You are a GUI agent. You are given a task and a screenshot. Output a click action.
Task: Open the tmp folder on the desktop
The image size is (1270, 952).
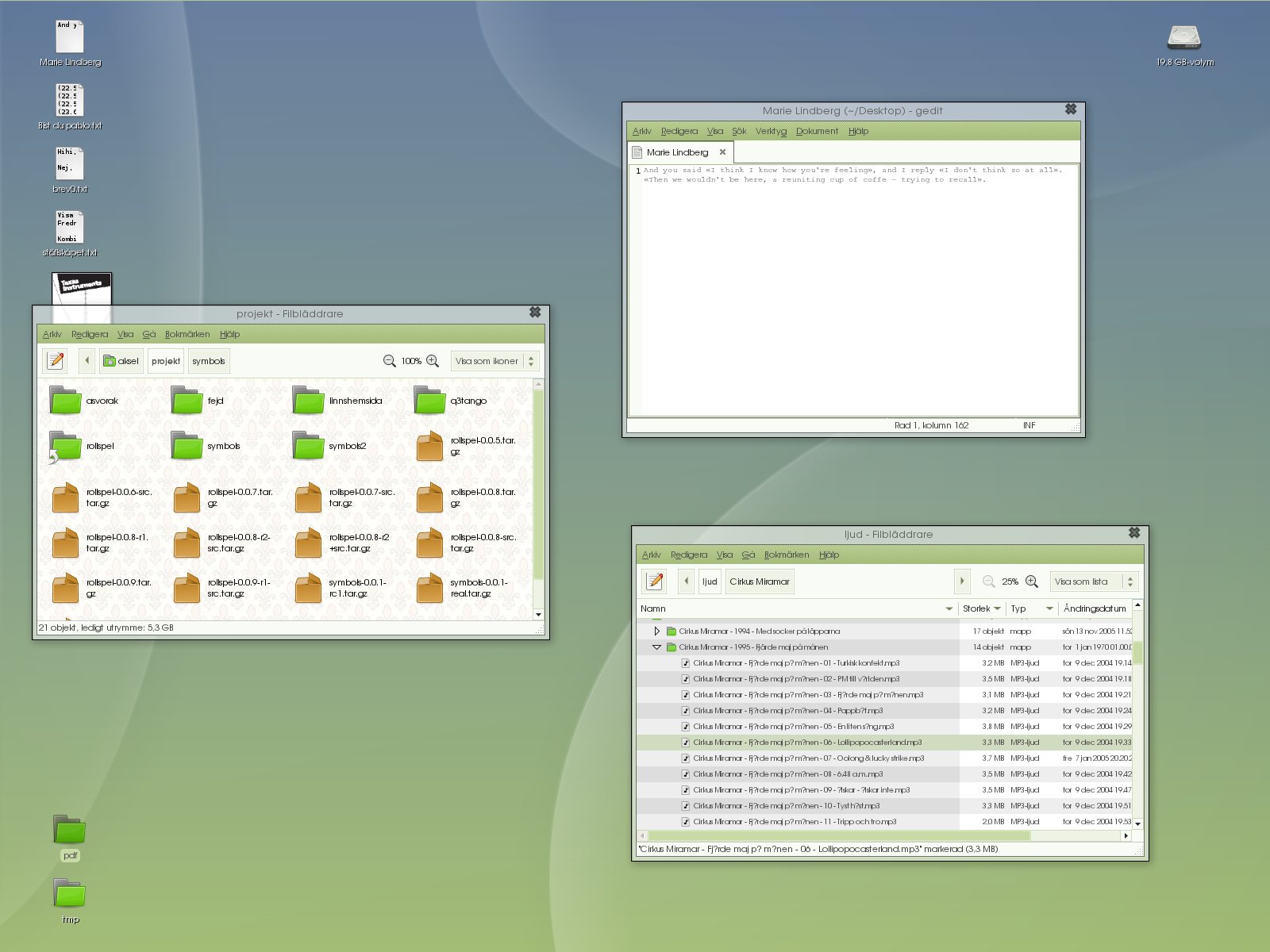(70, 892)
